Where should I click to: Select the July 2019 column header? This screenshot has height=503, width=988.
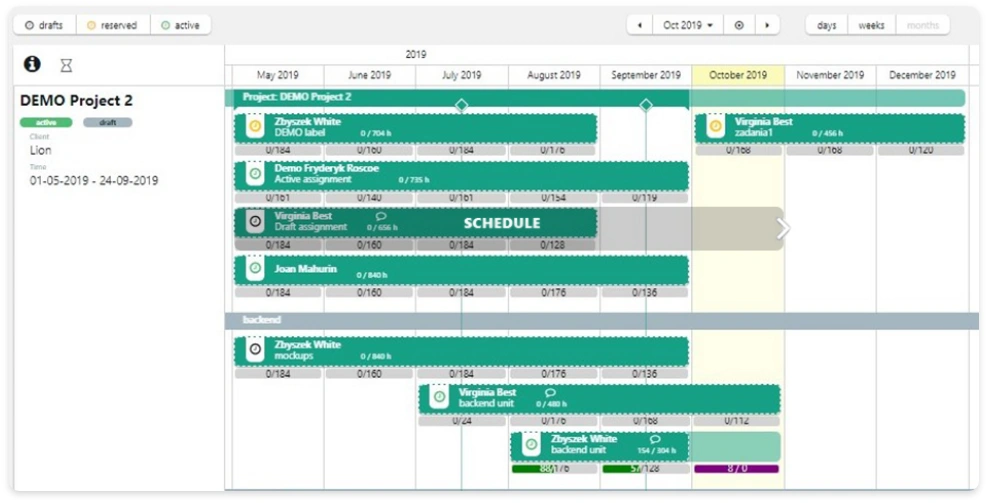click(461, 75)
